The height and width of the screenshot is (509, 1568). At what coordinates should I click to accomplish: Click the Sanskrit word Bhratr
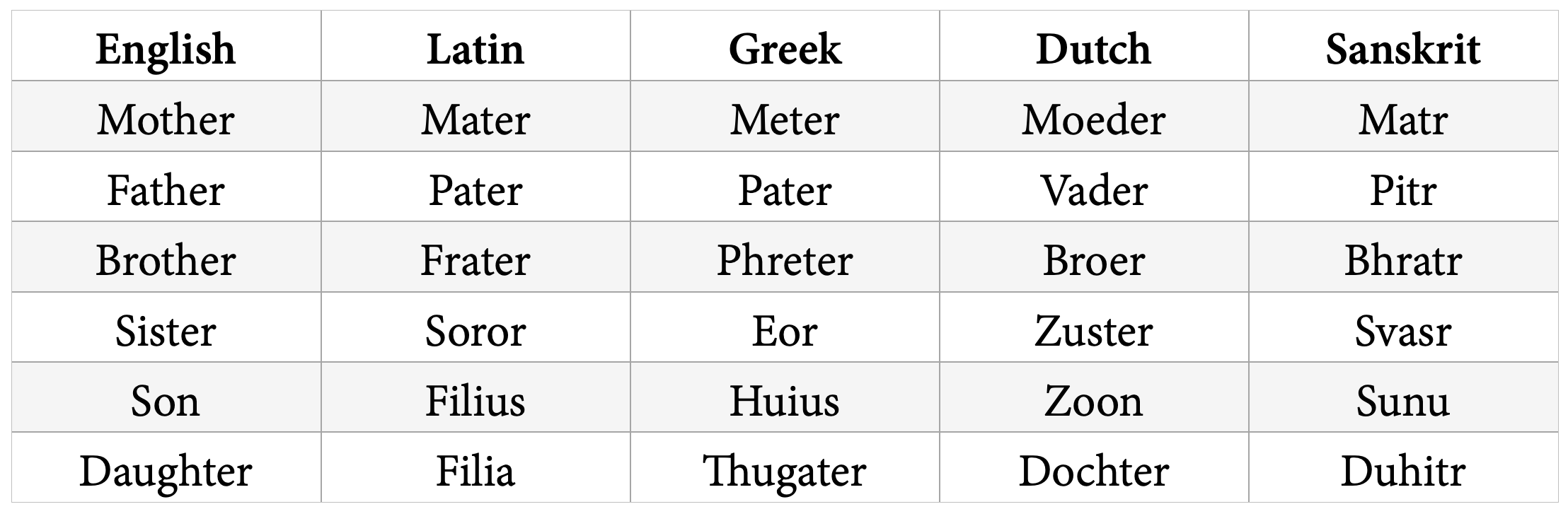[x=1402, y=260]
